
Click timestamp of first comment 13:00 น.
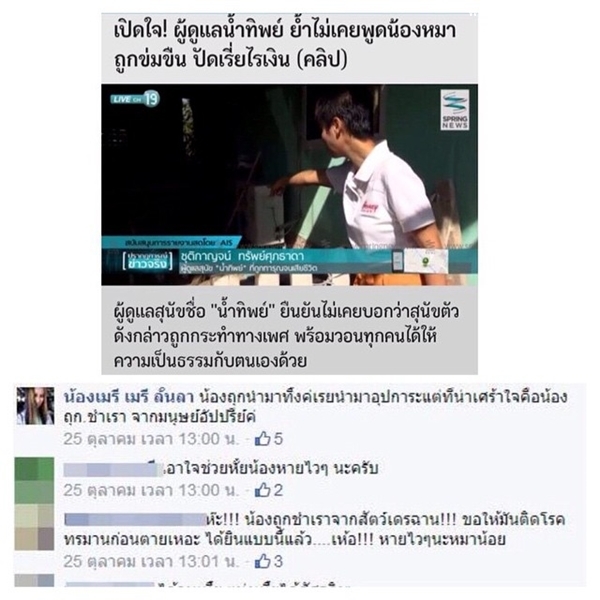[151, 439]
